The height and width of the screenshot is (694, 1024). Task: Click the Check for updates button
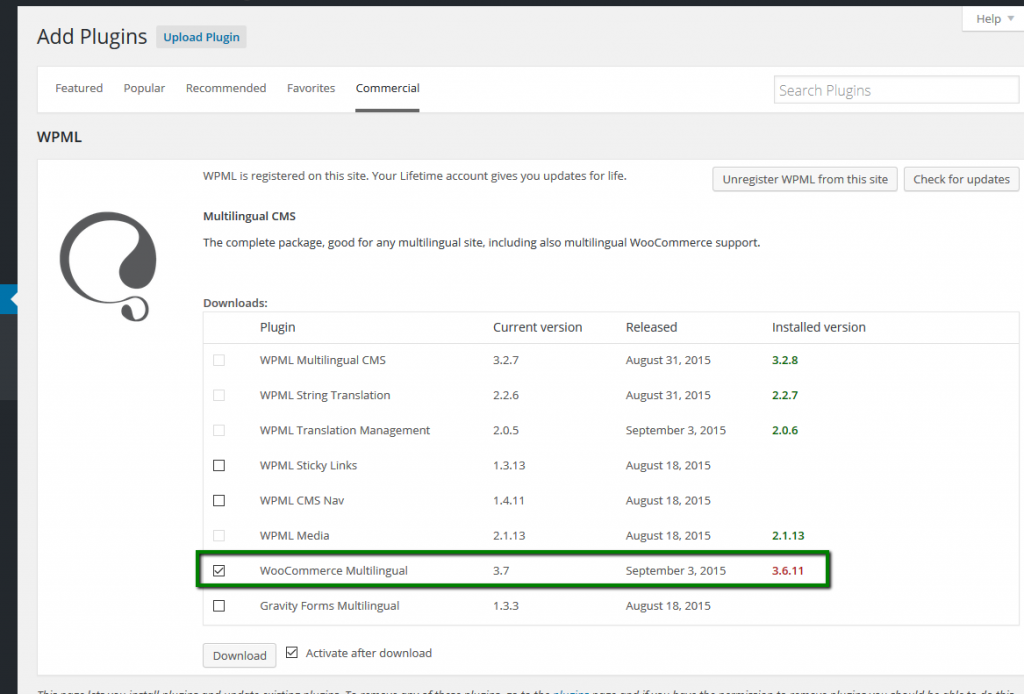pos(961,180)
